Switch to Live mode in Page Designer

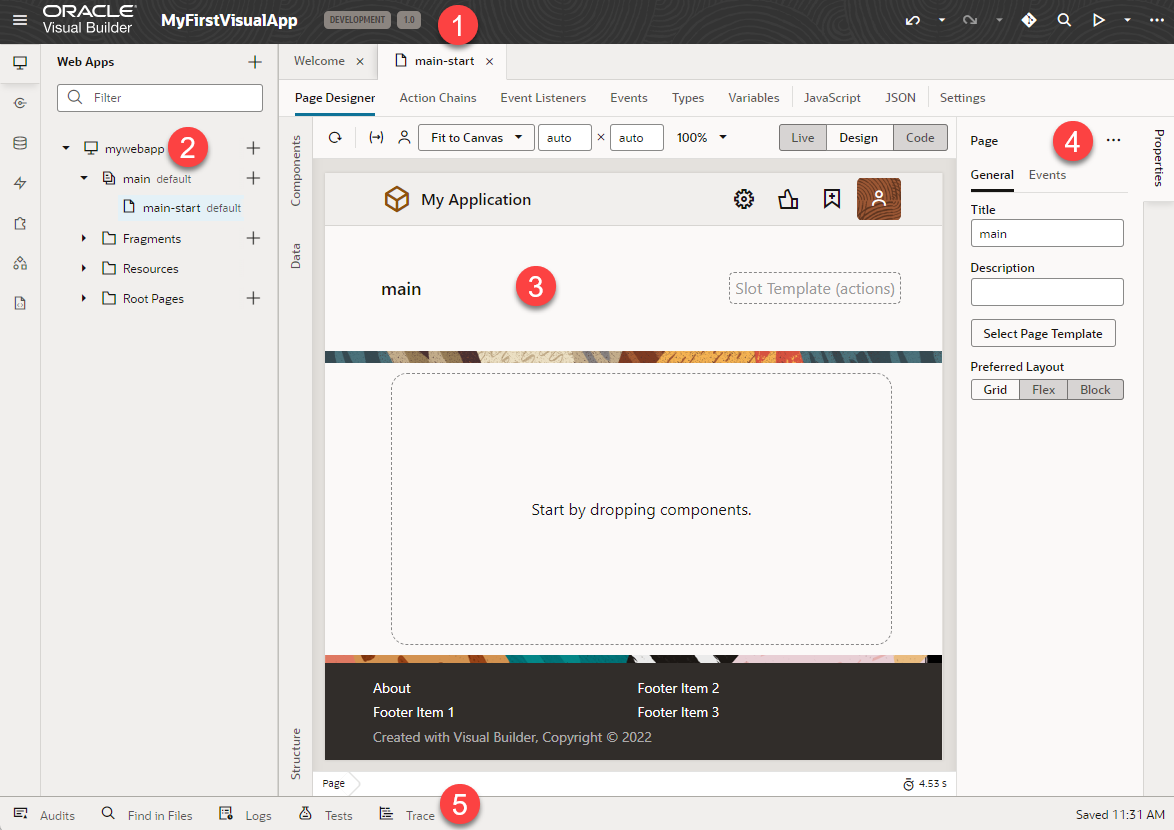(802, 137)
